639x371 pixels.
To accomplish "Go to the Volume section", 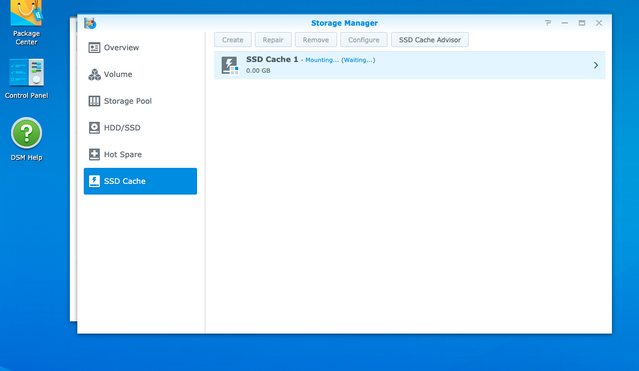I will pos(140,74).
